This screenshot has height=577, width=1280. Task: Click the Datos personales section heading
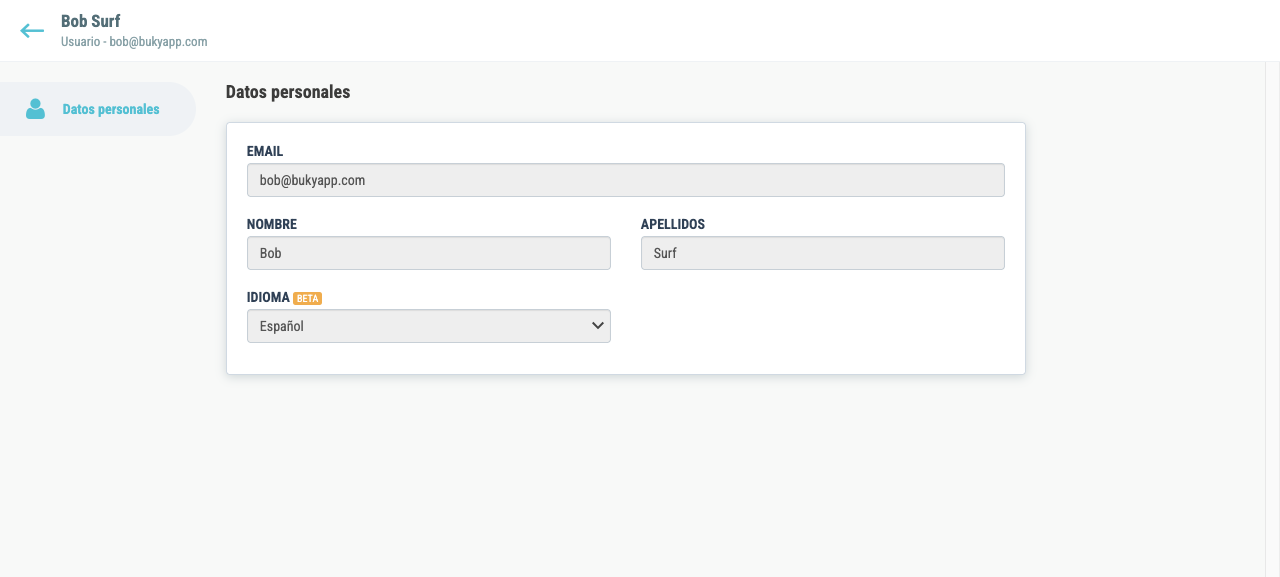tap(288, 92)
